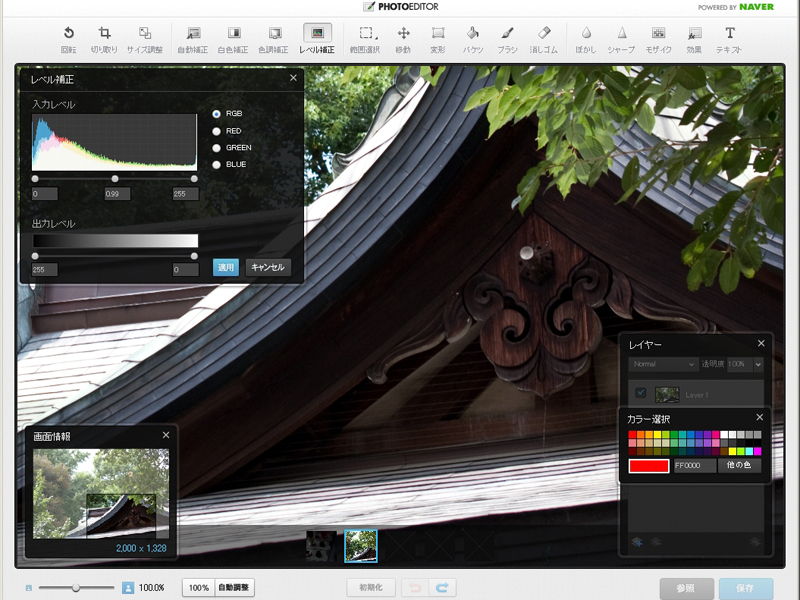800x600 pixels.
Task: Select the Brush (ブラシ) tool
Action: pyautogui.click(x=507, y=39)
